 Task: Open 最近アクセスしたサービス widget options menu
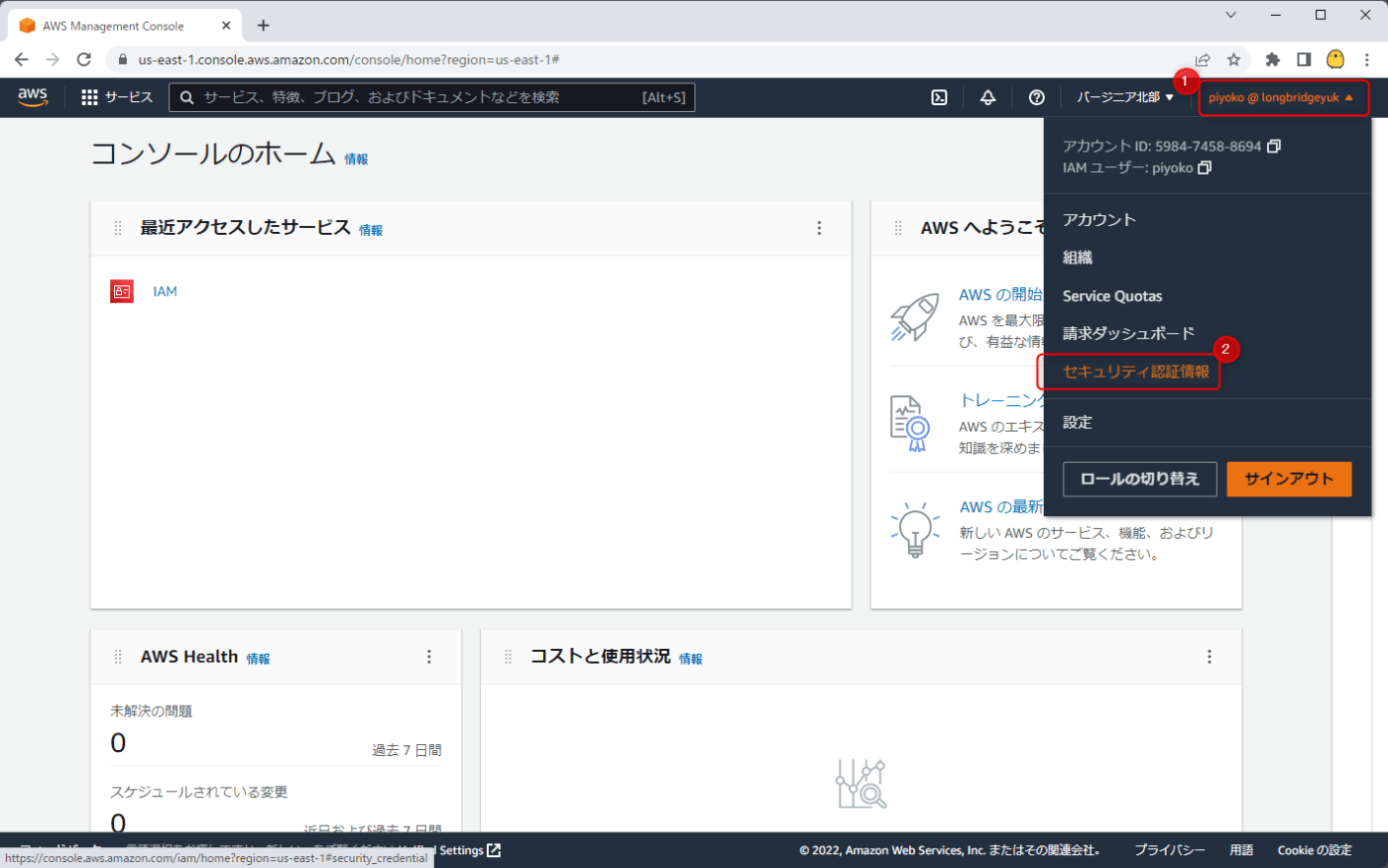[819, 228]
